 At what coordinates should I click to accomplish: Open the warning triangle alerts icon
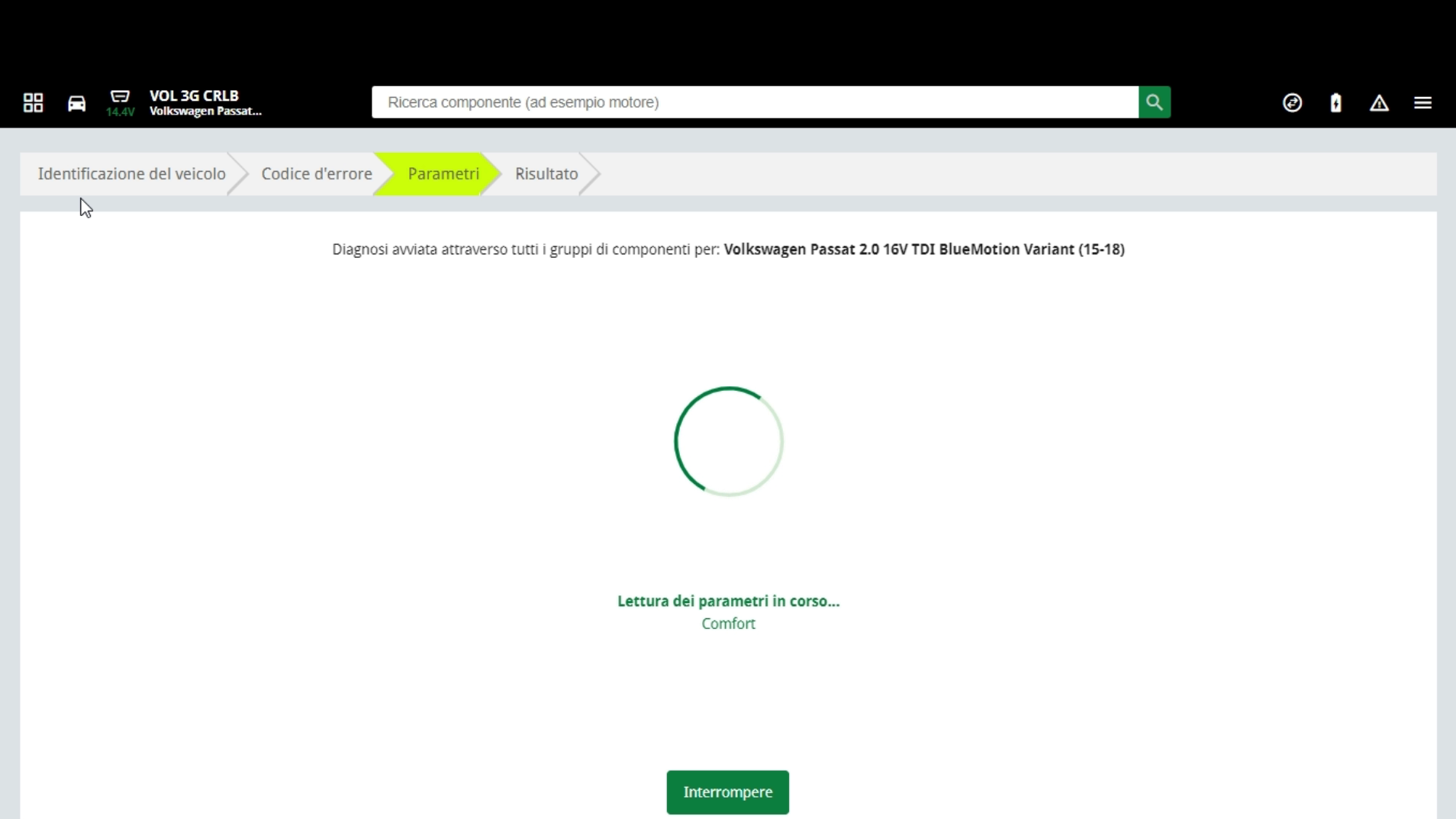(1379, 103)
